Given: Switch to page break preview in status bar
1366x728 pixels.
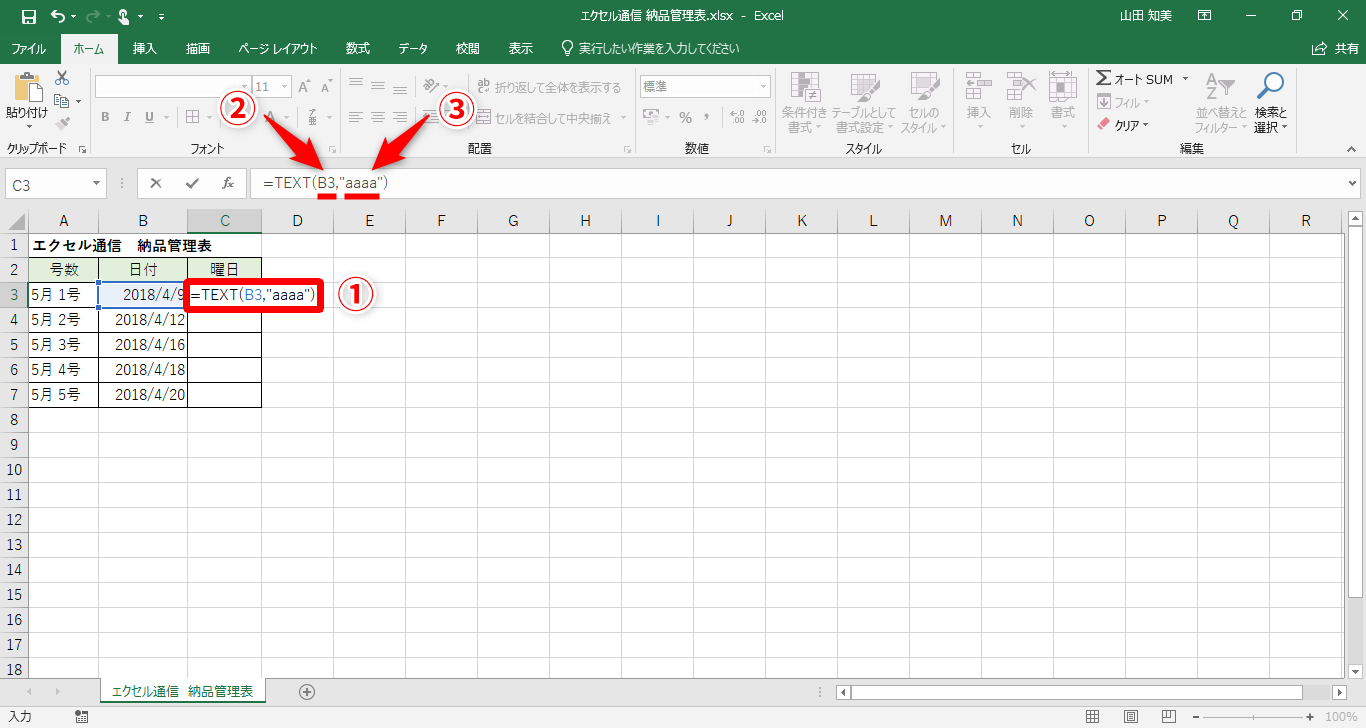Looking at the screenshot, I should click(x=1167, y=717).
